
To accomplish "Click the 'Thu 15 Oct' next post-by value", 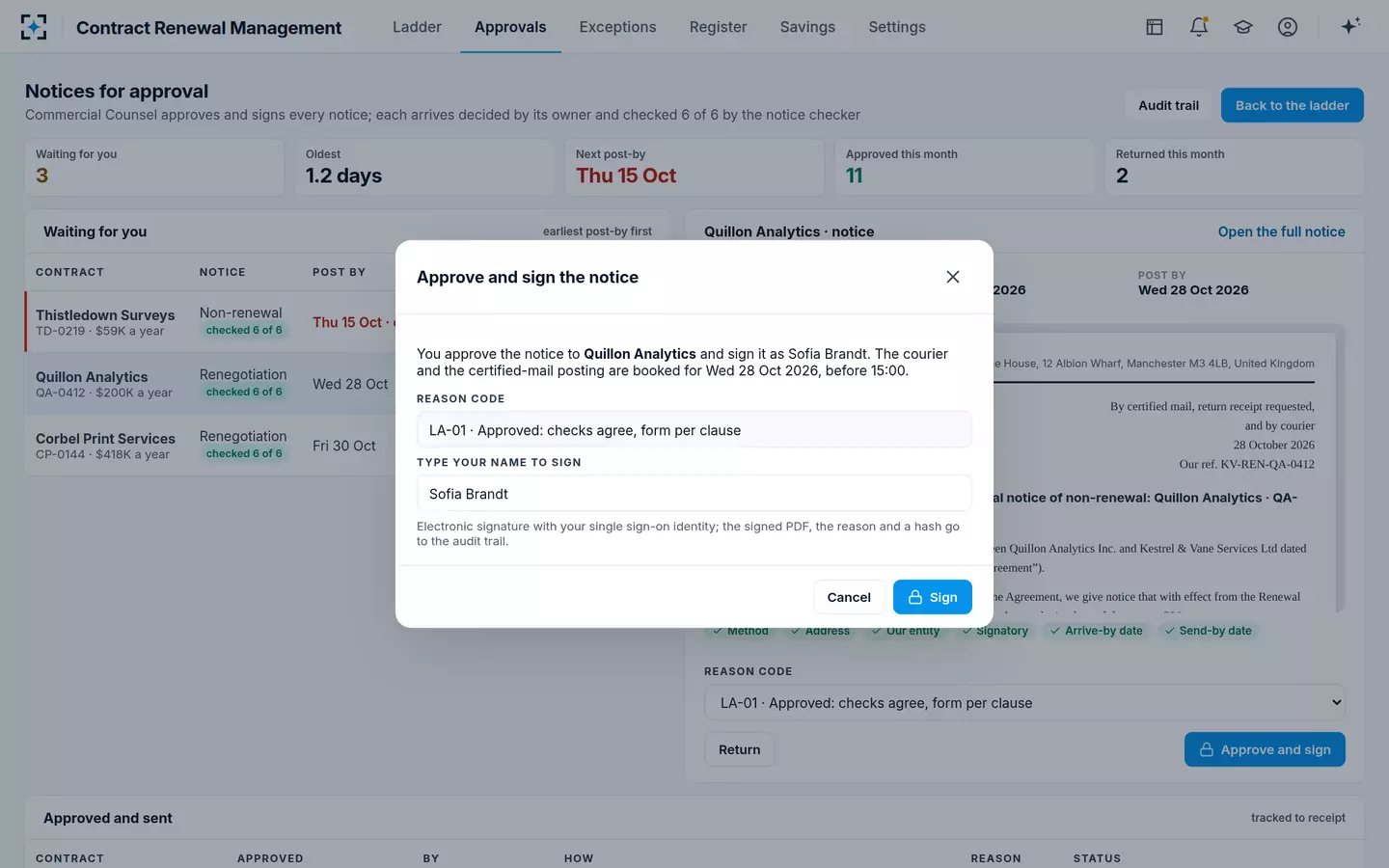I will point(626,176).
